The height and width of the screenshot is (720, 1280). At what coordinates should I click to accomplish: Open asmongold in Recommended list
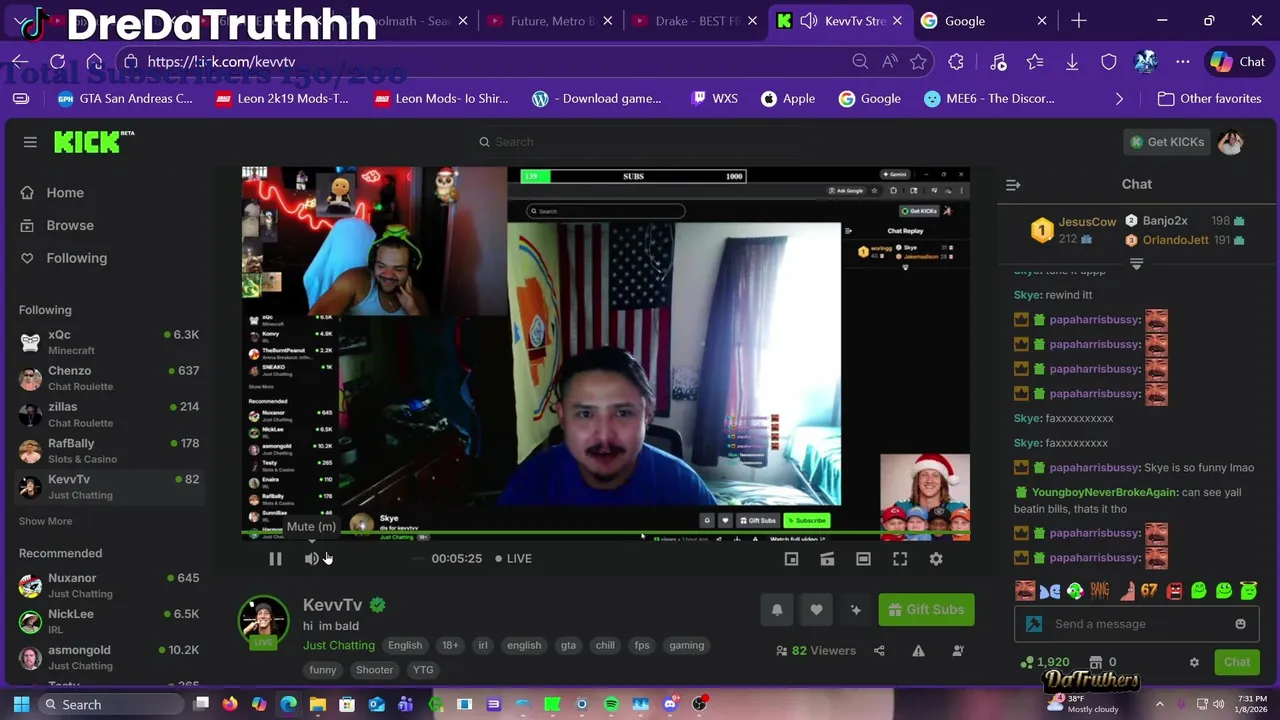[x=109, y=657]
